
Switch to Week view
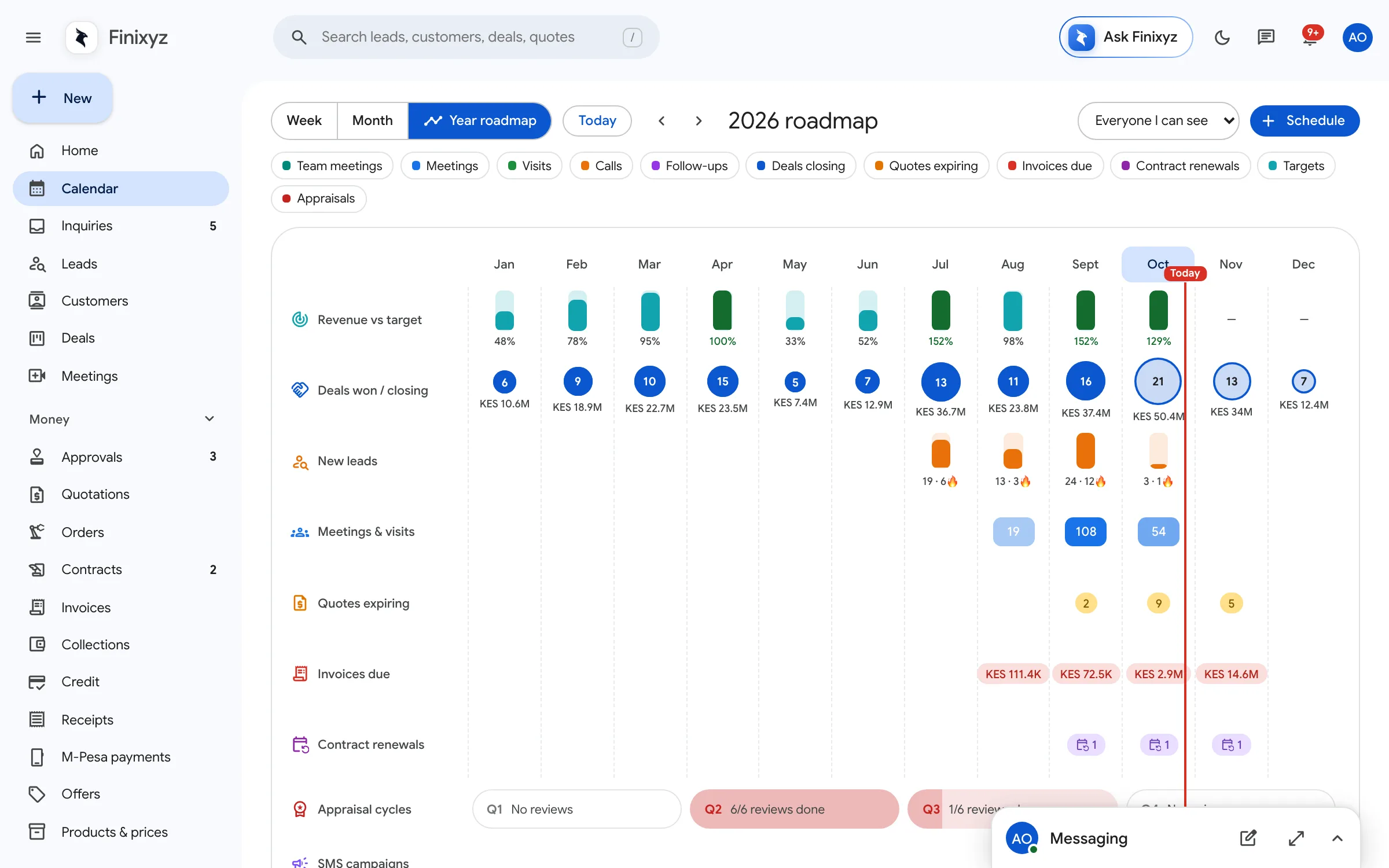point(304,121)
